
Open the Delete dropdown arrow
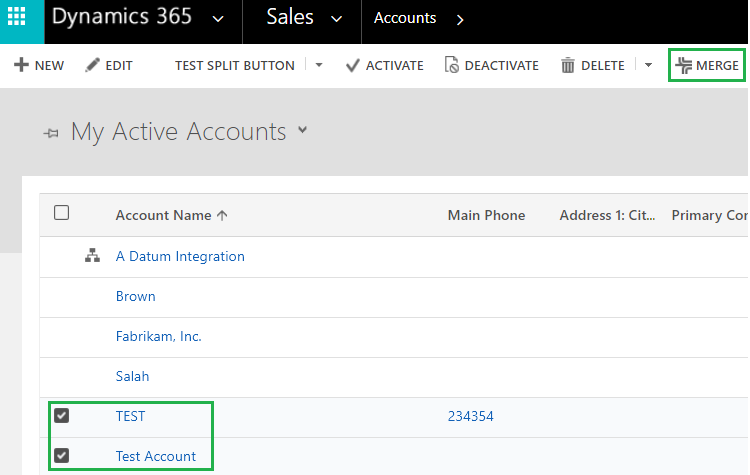(648, 65)
